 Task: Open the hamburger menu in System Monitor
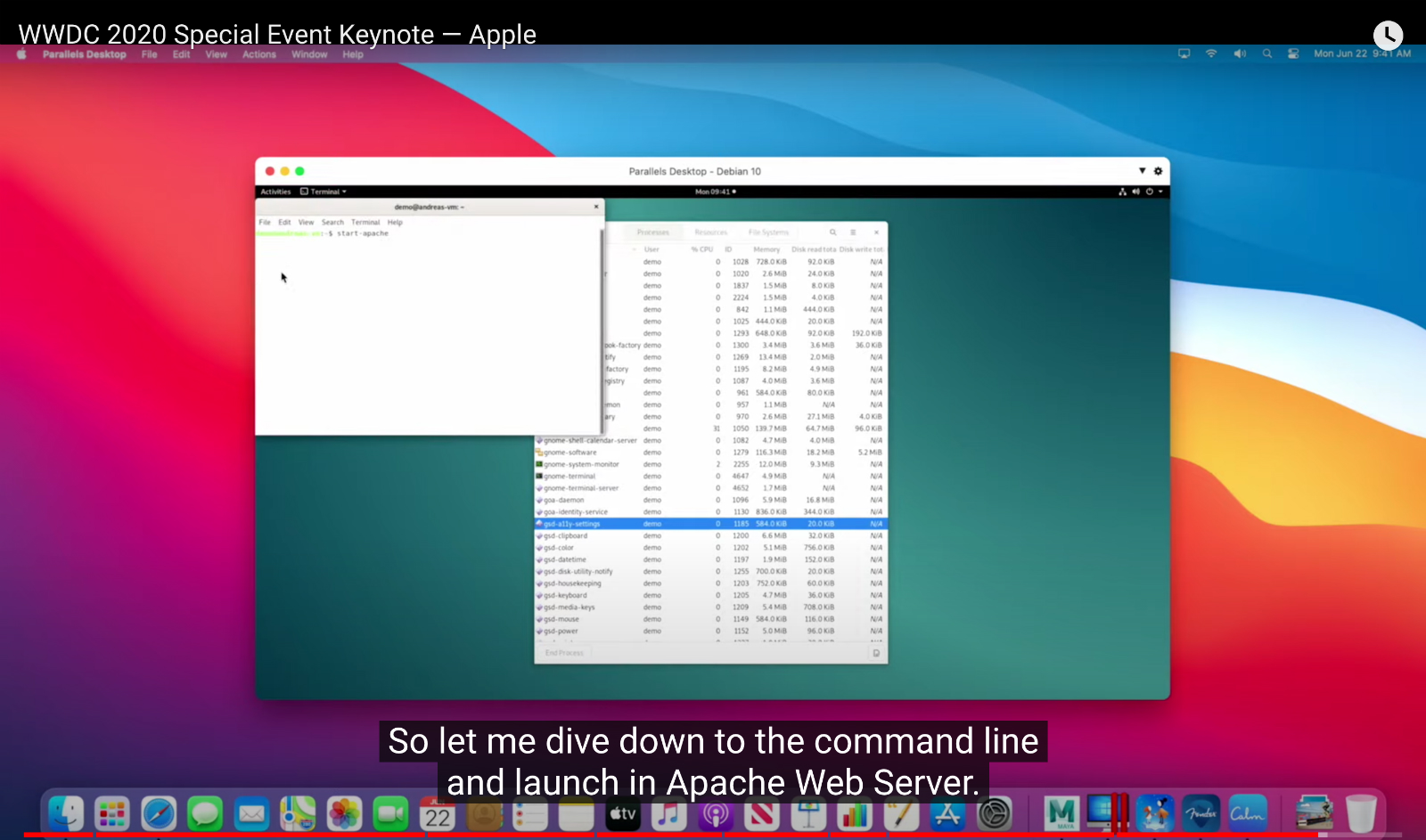(x=853, y=232)
